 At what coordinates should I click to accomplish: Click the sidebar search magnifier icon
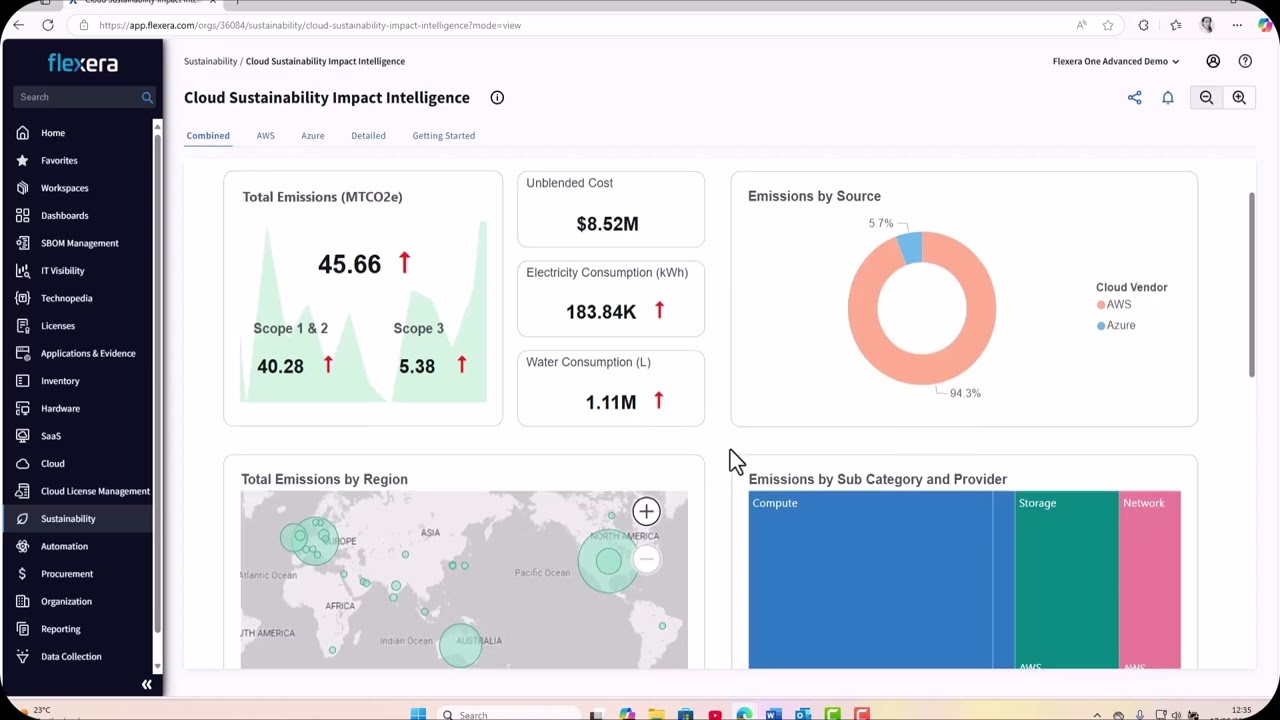[147, 97]
